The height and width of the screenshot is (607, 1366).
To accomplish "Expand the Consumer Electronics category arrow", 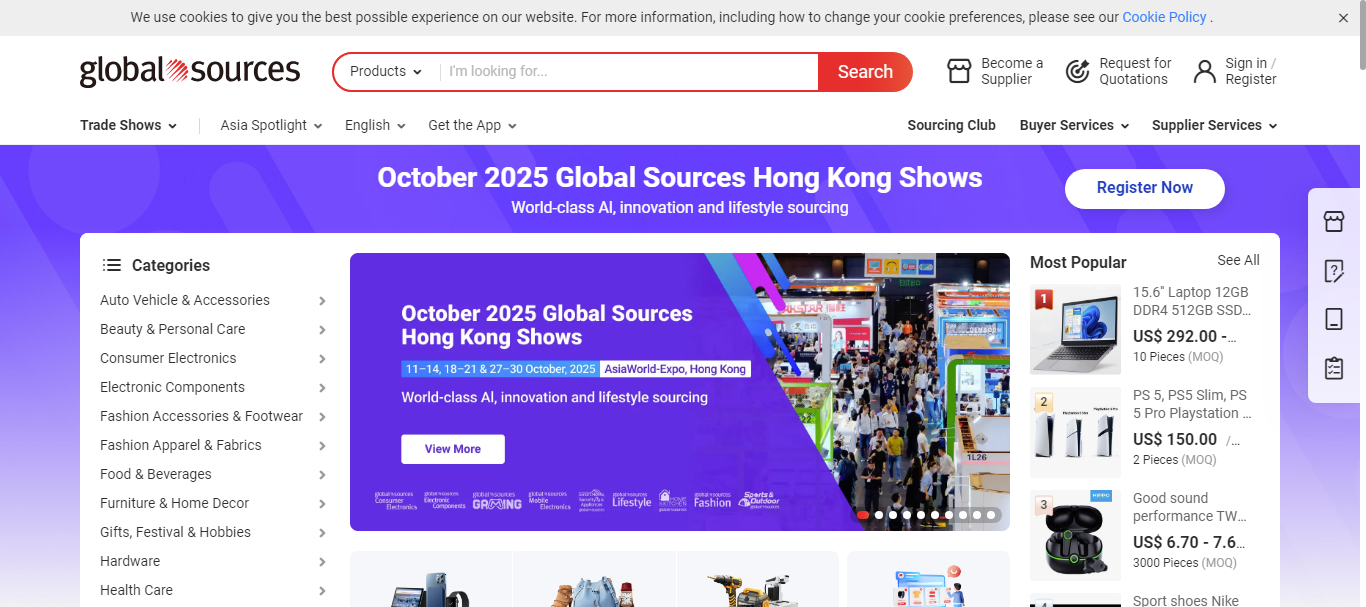I will [322, 359].
